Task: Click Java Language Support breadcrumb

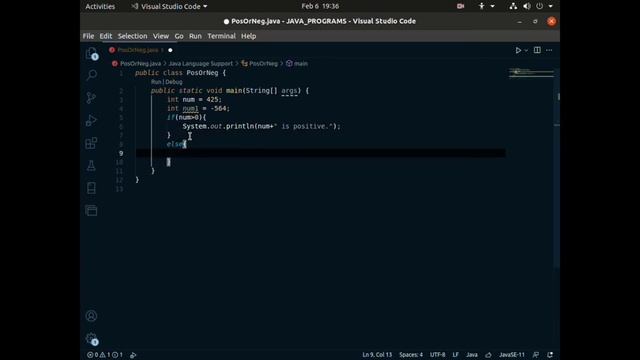Action: 200,64
